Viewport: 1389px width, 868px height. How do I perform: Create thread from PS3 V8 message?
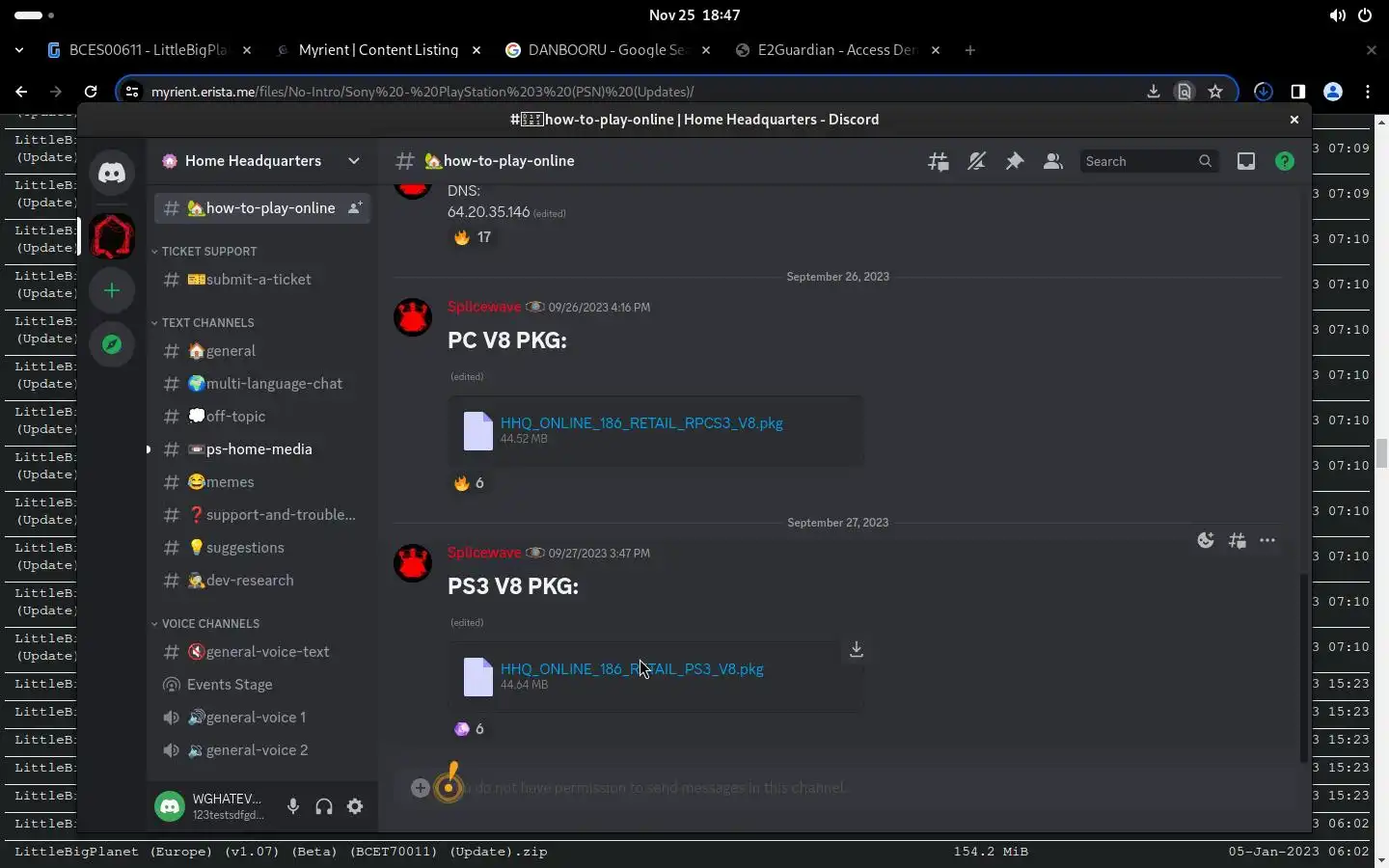click(1237, 541)
